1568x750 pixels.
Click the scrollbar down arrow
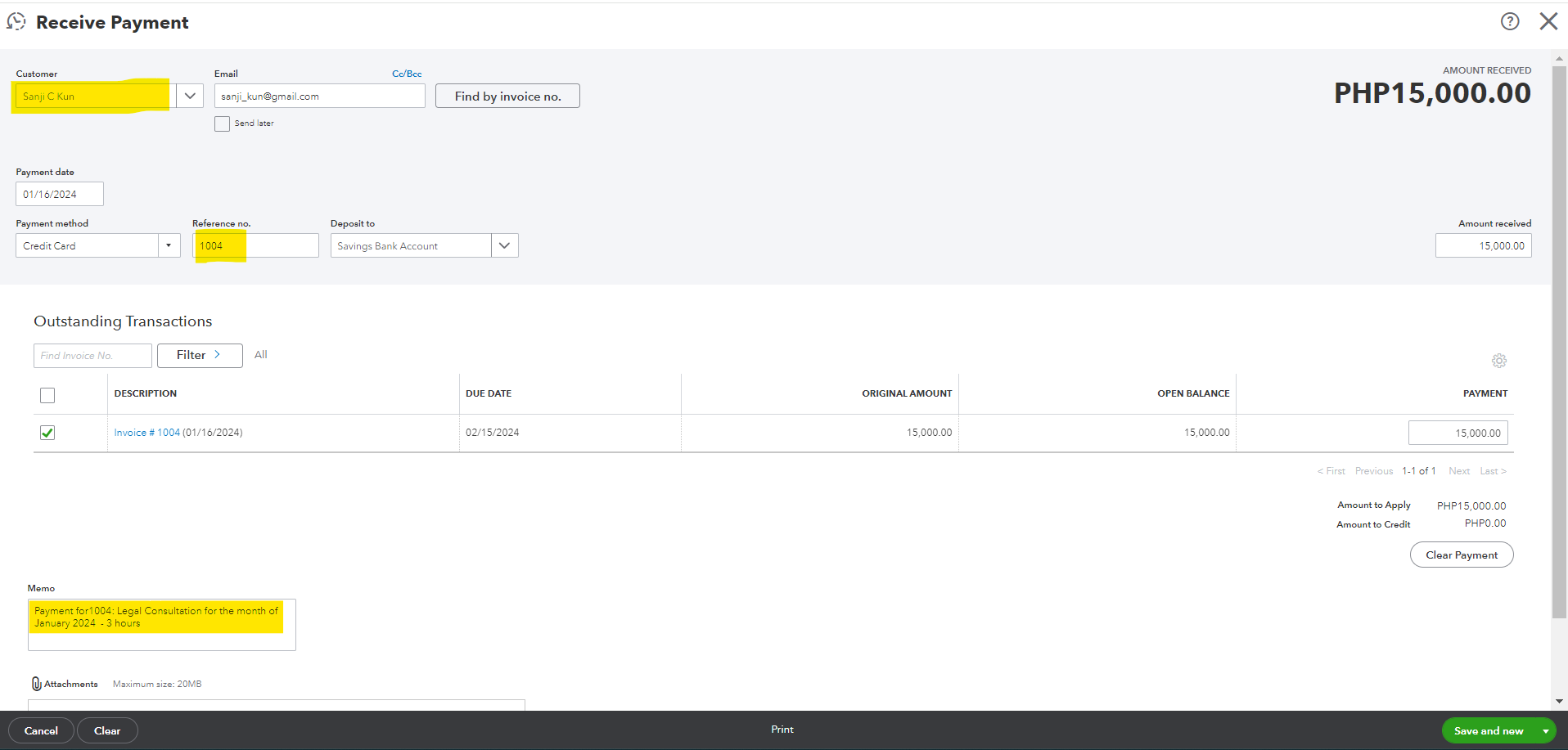pyautogui.click(x=1559, y=701)
